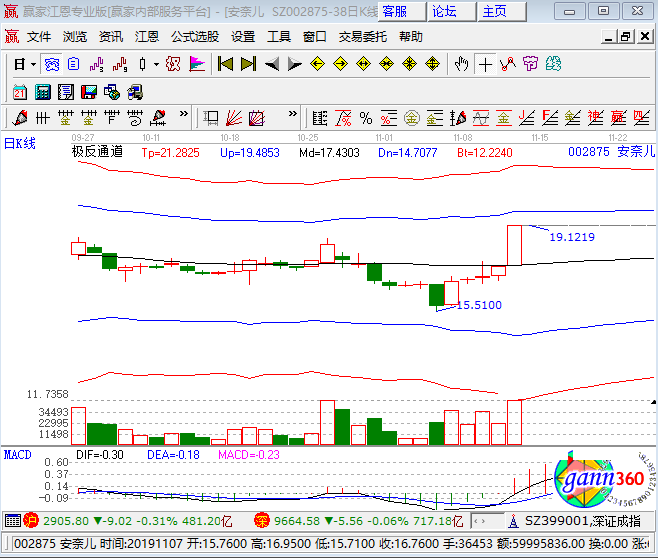Click the F trend line icon
658x558 pixels.
550,118
